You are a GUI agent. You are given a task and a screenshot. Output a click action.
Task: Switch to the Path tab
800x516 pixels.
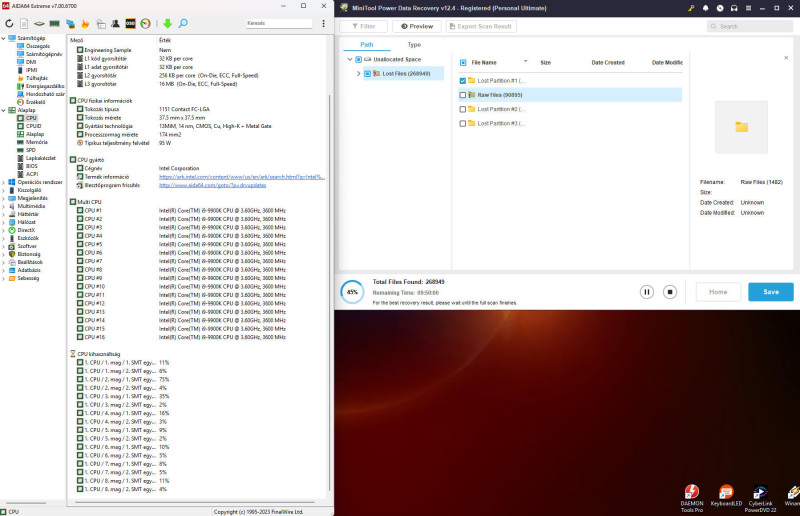coord(367,45)
